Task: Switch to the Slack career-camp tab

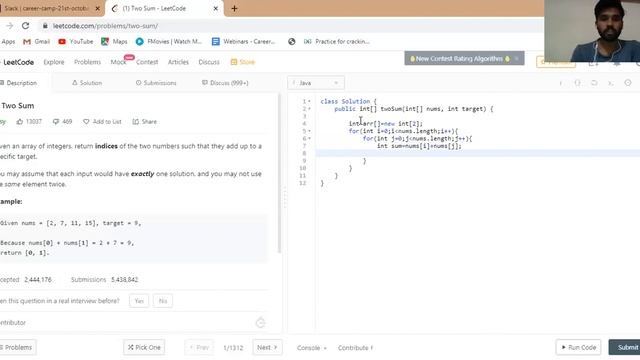Action: click(x=47, y=8)
